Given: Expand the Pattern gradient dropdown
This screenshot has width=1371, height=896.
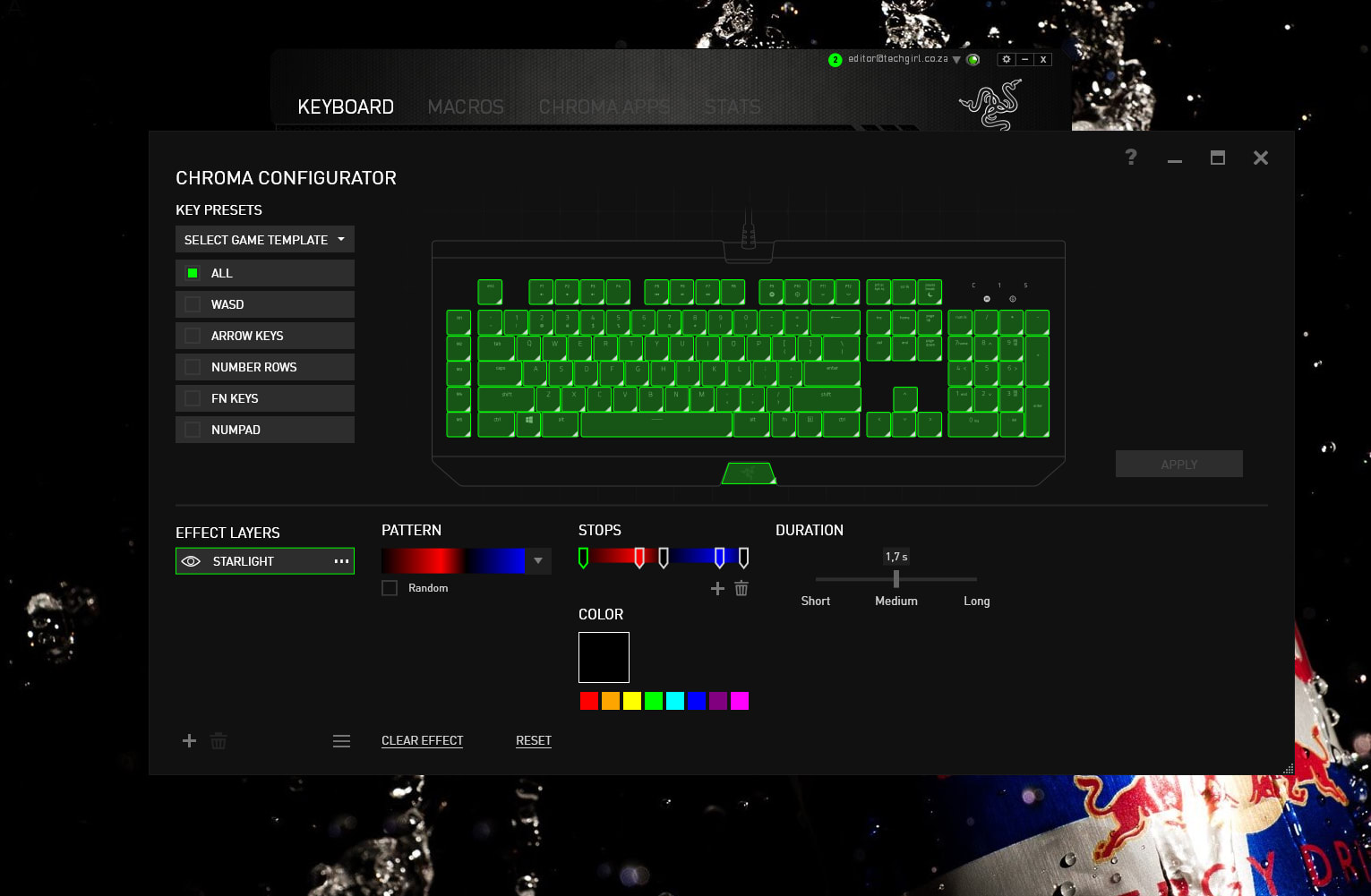Looking at the screenshot, I should (538, 561).
